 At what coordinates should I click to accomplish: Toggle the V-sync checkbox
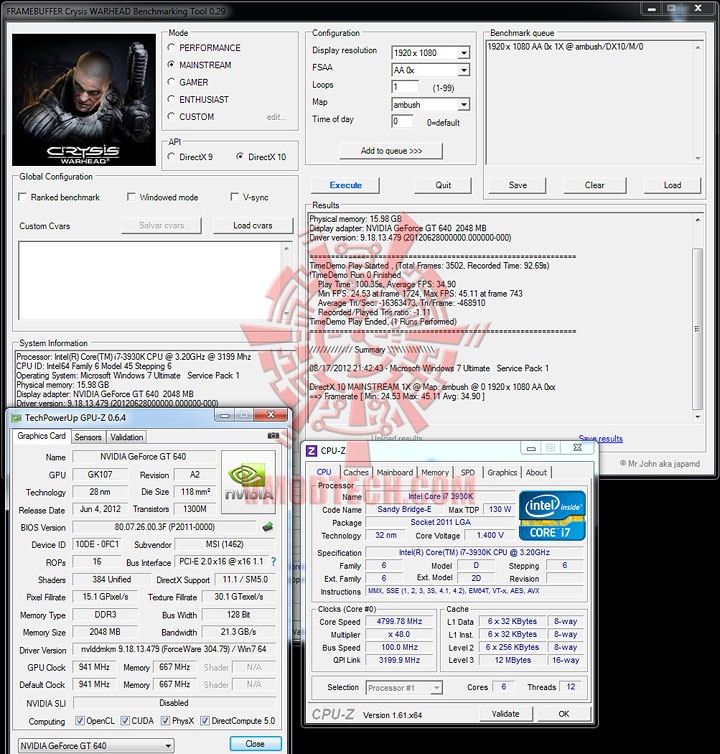coord(235,197)
